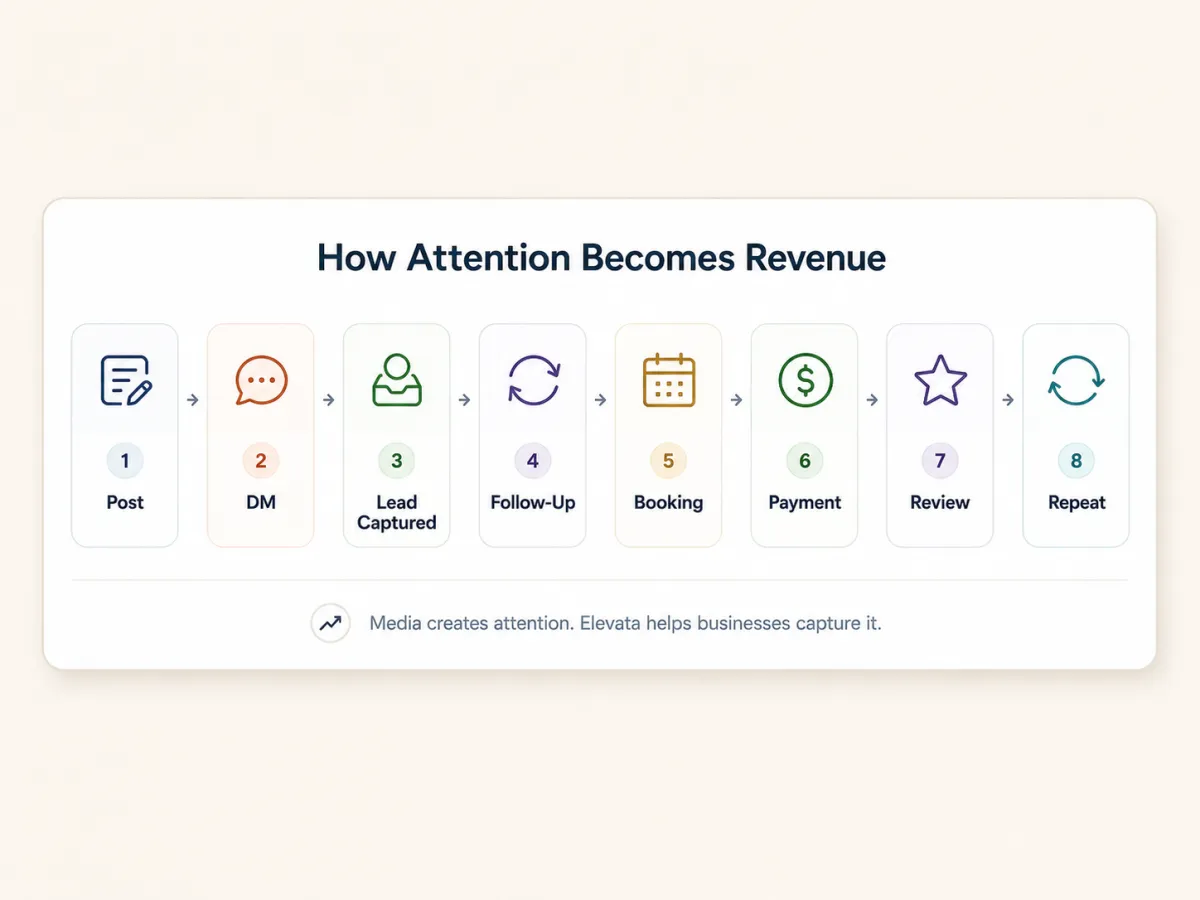Click the "Lead Captured" label text
Screen dimensions: 1200x900
397,512
